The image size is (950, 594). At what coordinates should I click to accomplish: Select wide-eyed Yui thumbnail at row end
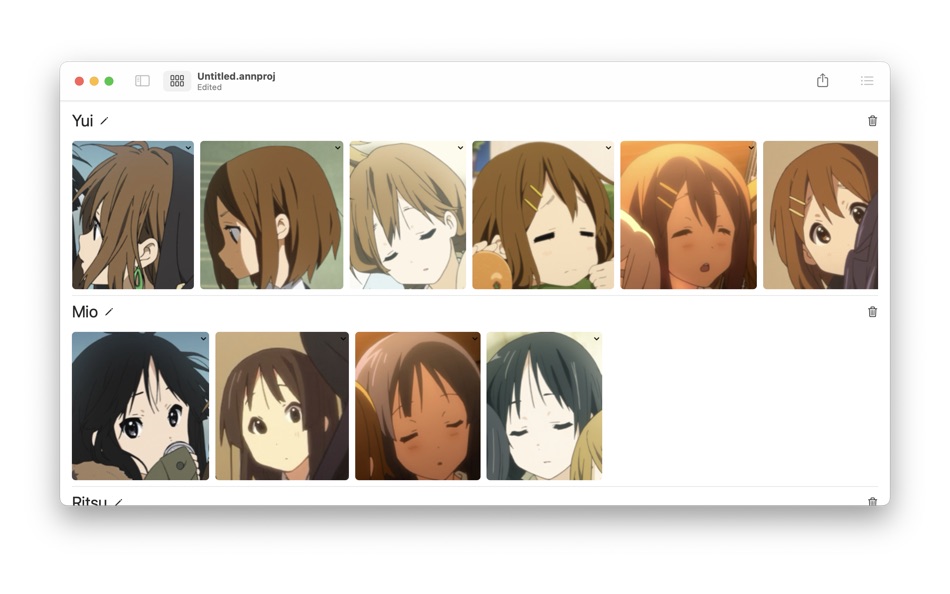pos(820,215)
